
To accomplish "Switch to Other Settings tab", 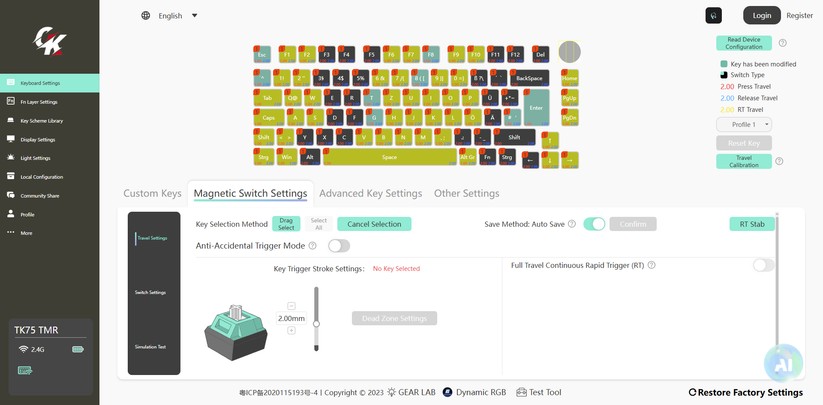I will click(x=467, y=193).
